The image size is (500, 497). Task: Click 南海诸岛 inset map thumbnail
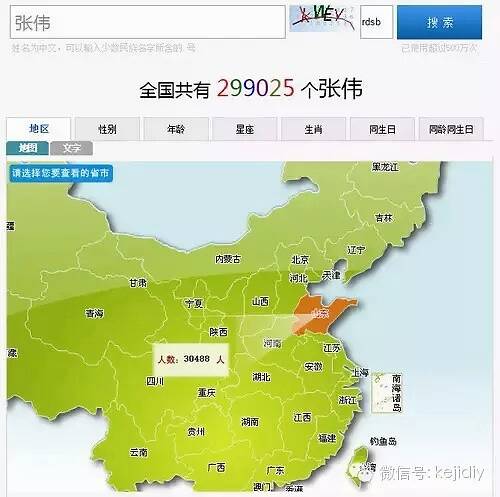point(387,393)
